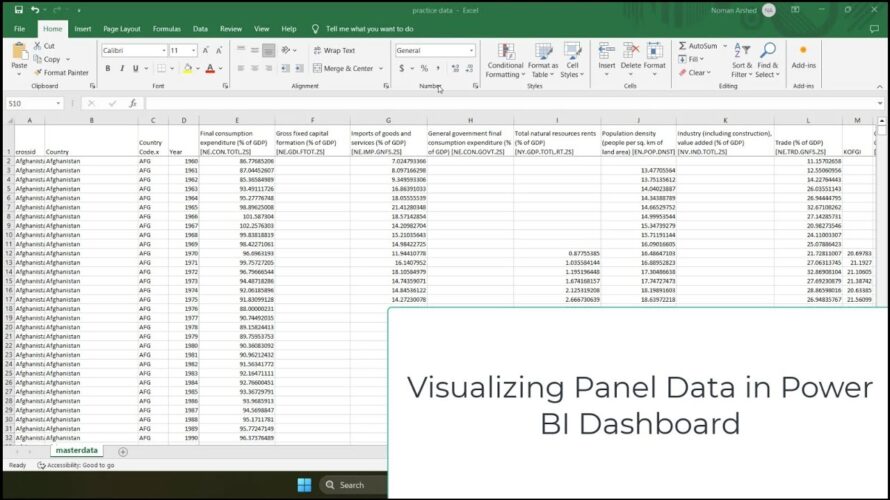Viewport: 890px width, 500px height.
Task: Open the Merge & Center dropdown arrow
Action: point(381,68)
